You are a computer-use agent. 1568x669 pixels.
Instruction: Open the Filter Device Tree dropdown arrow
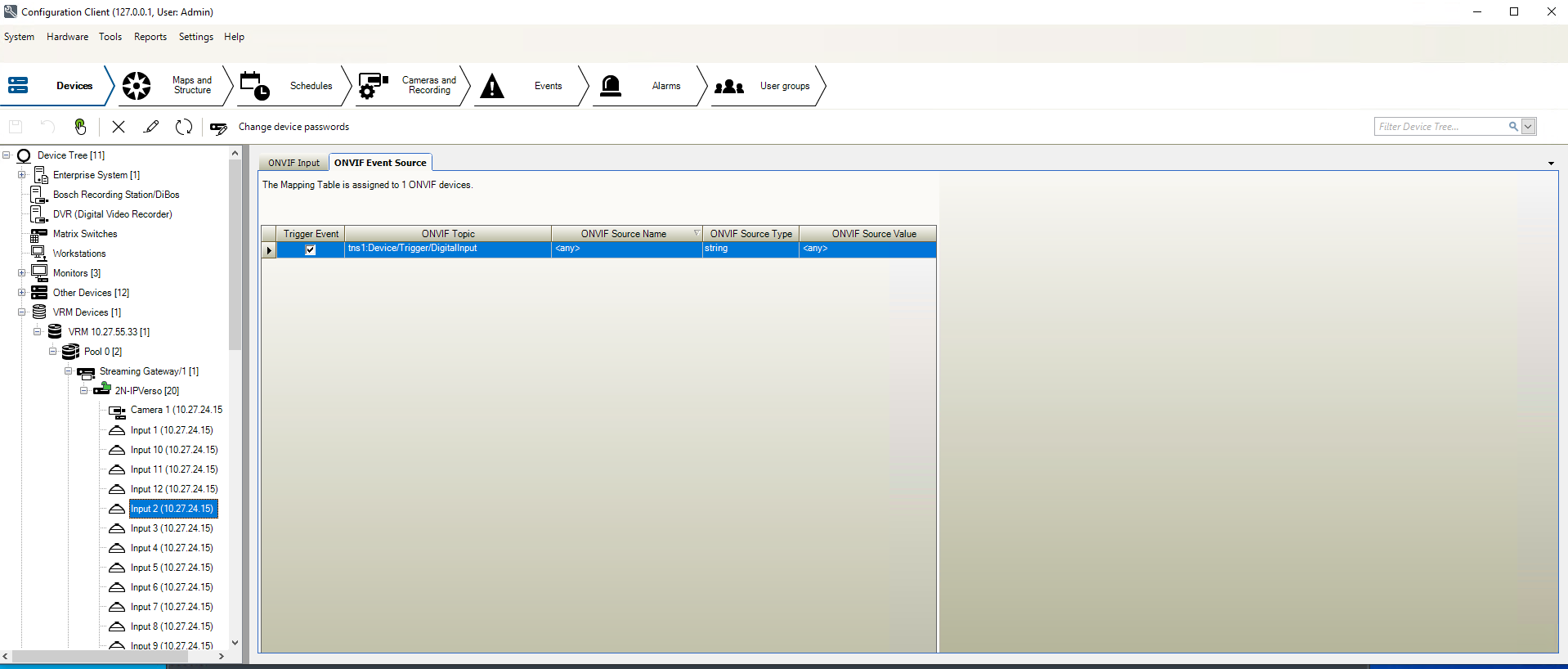(x=1528, y=127)
